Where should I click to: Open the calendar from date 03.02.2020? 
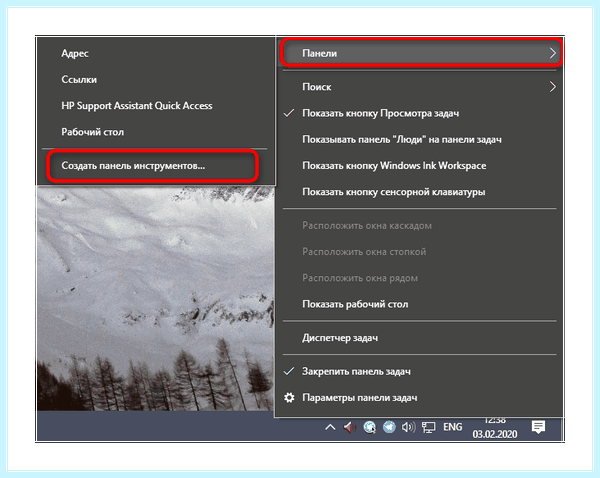(495, 434)
